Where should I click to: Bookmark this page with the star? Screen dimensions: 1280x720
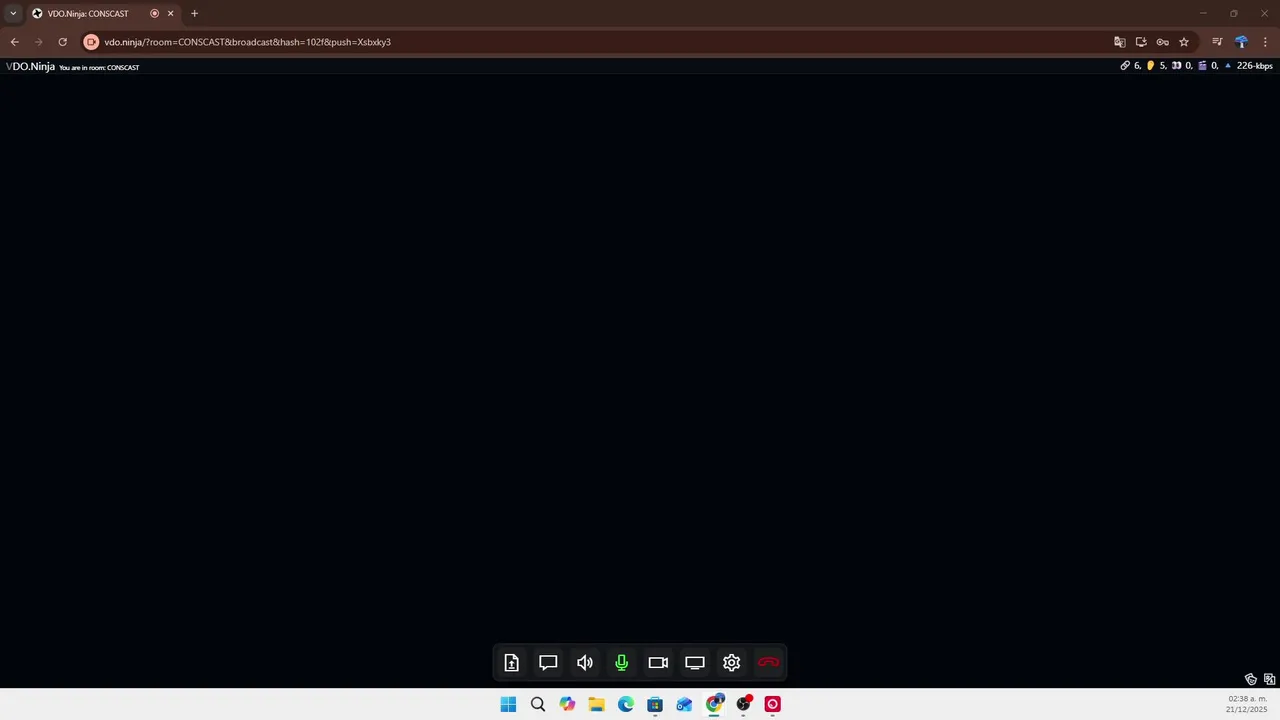click(x=1184, y=42)
